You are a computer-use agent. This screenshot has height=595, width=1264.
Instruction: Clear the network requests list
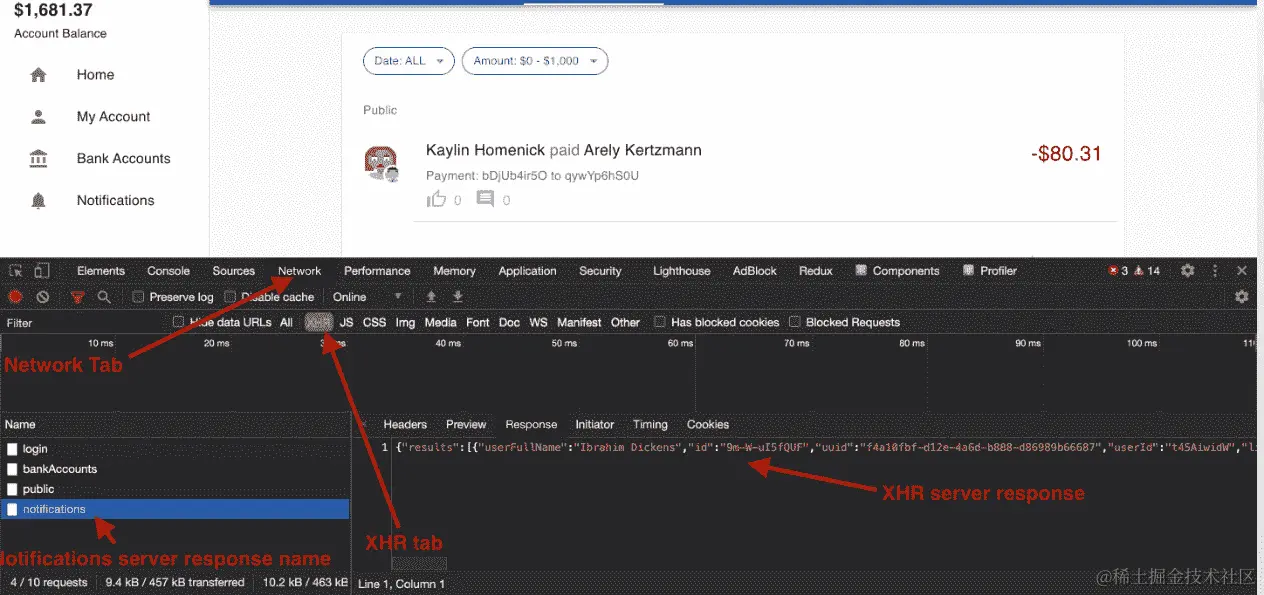(x=41, y=297)
